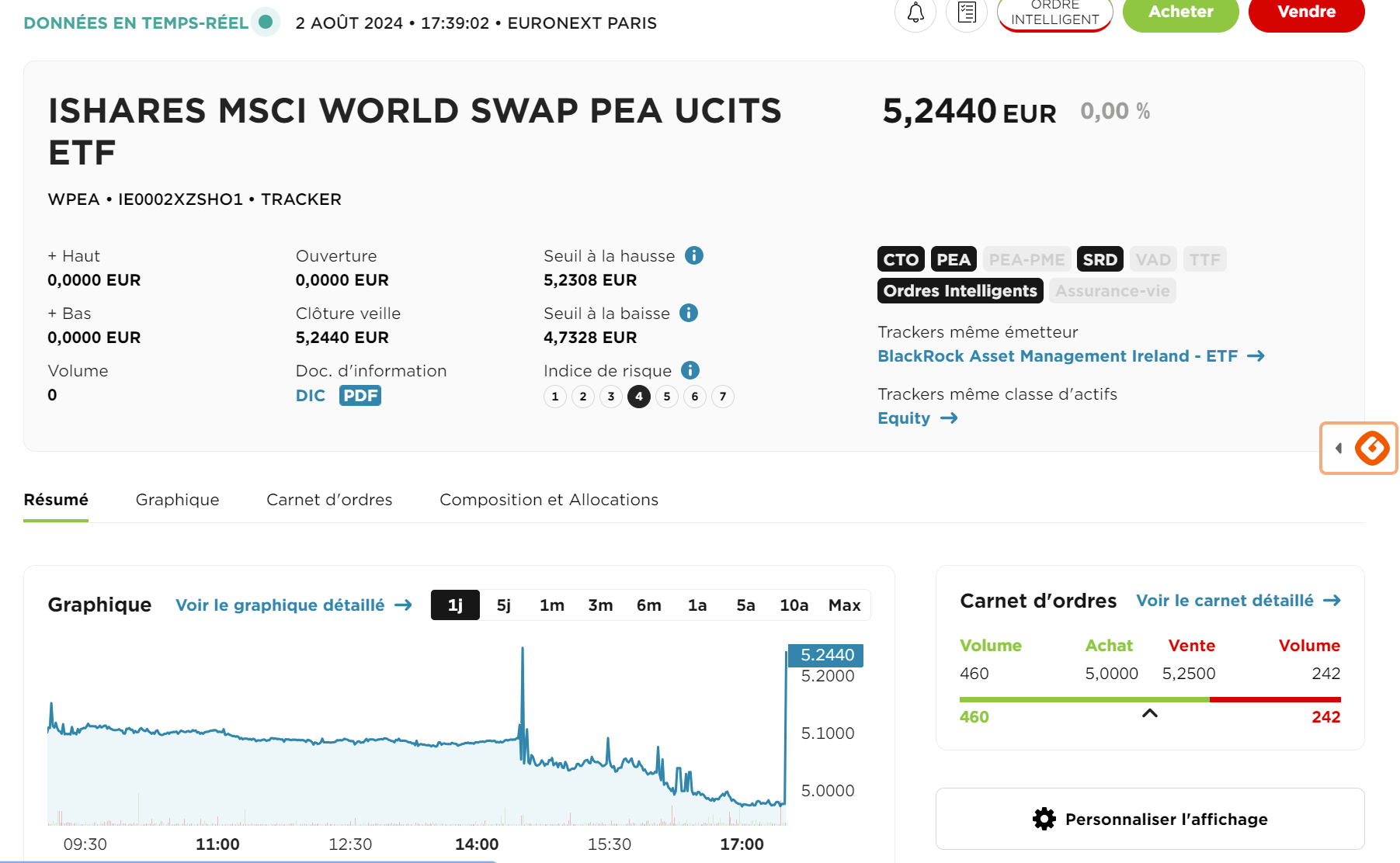The image size is (1400, 863).
Task: Show info for Seuil à la baisse
Action: click(x=689, y=313)
